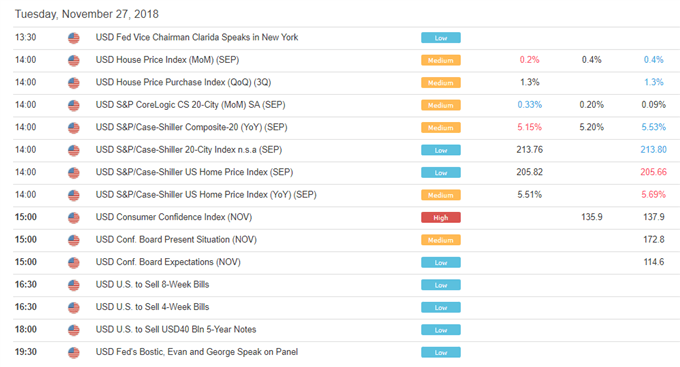
Task: Click flag icon beside House Price Index (MoM)
Action: coord(74,60)
